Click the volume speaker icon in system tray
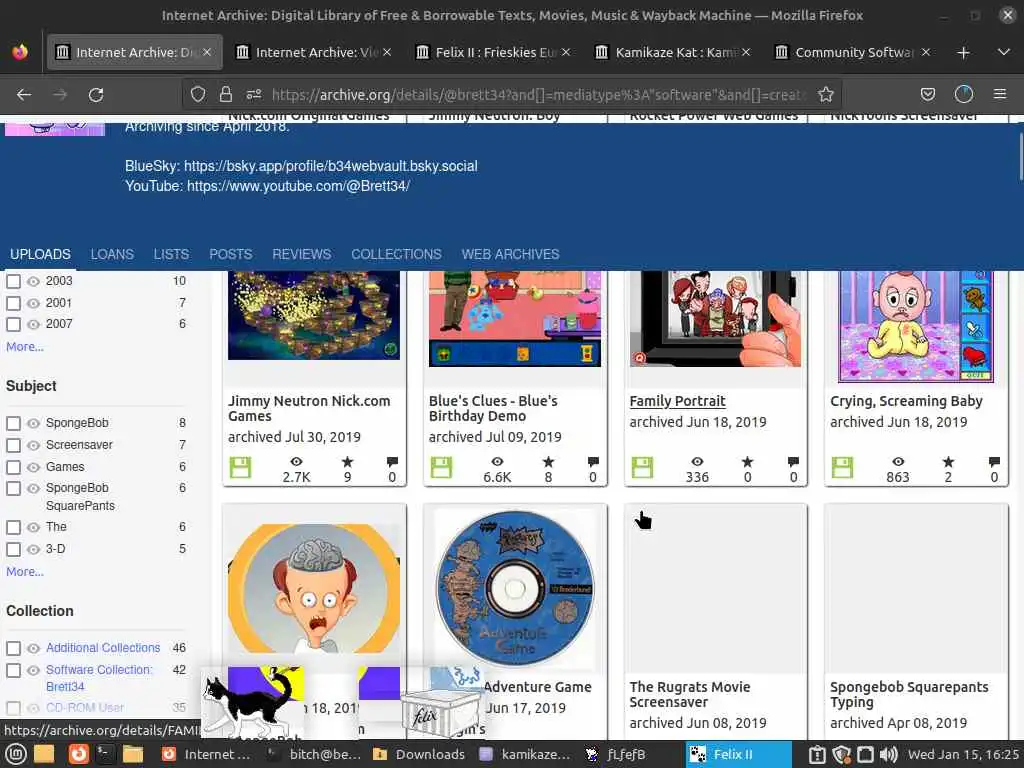This screenshot has width=1024, height=768. 888,754
